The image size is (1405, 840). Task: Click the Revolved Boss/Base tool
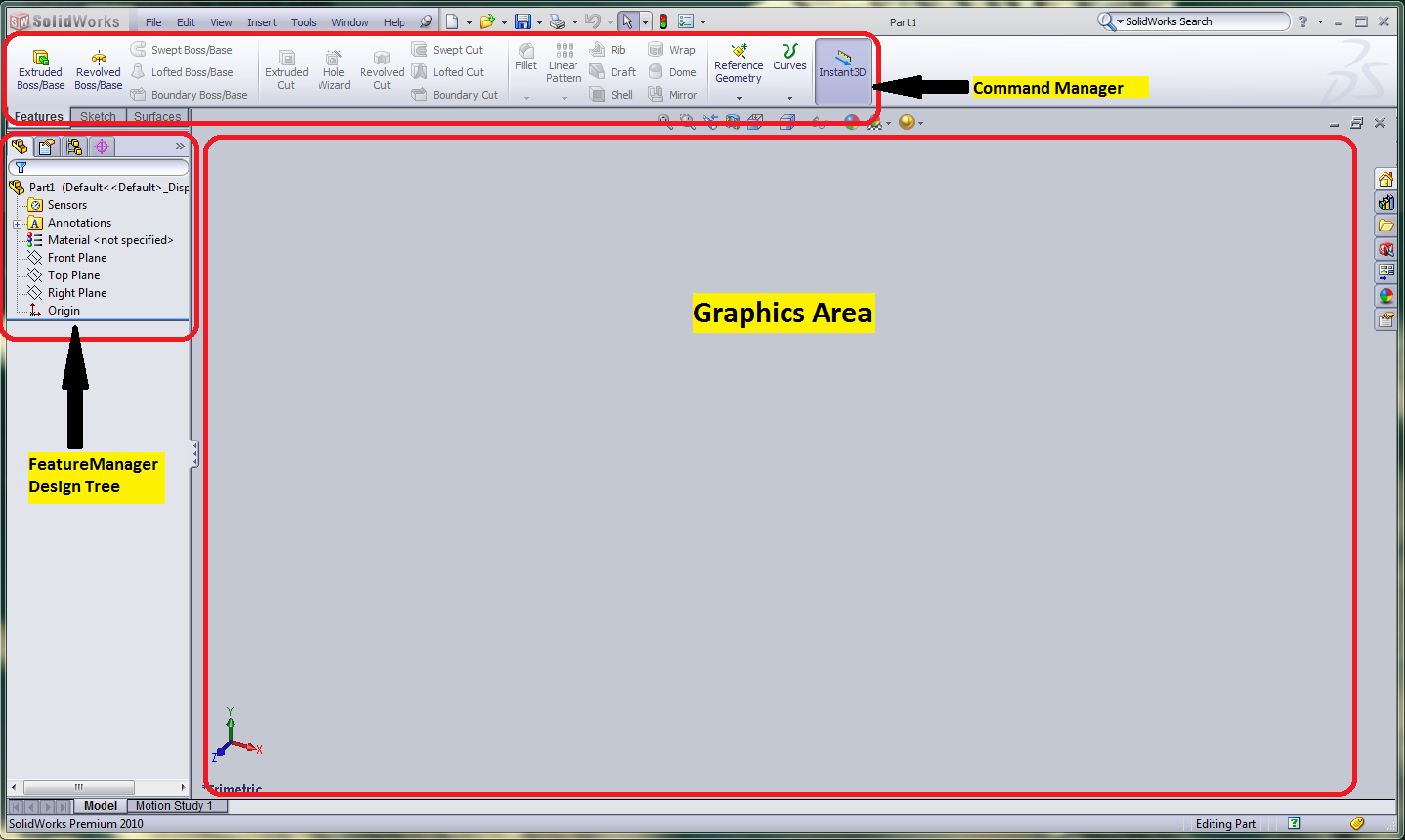point(98,70)
